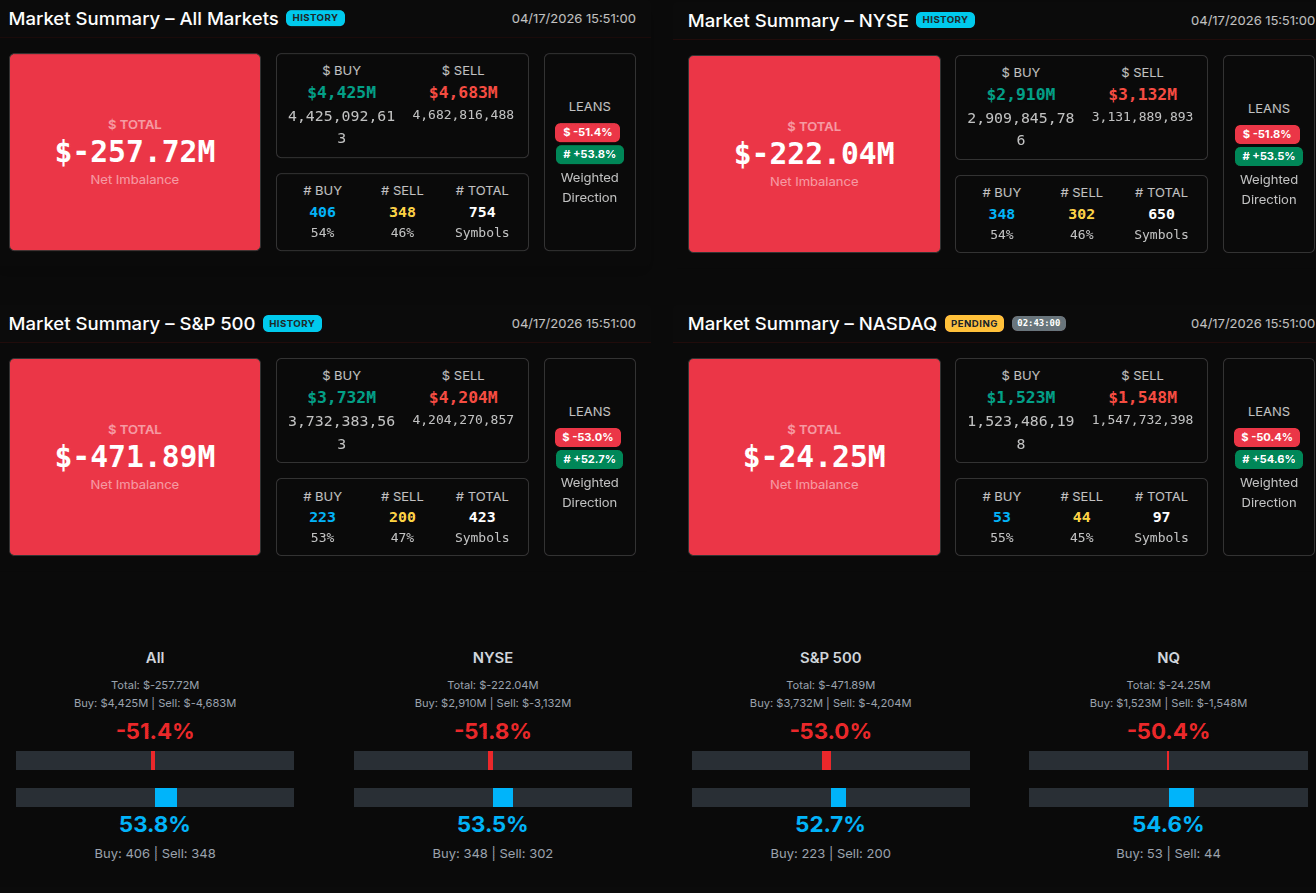1316x893 pixels.
Task: Open the S&P 500 HISTORY badge
Action: tap(292, 323)
